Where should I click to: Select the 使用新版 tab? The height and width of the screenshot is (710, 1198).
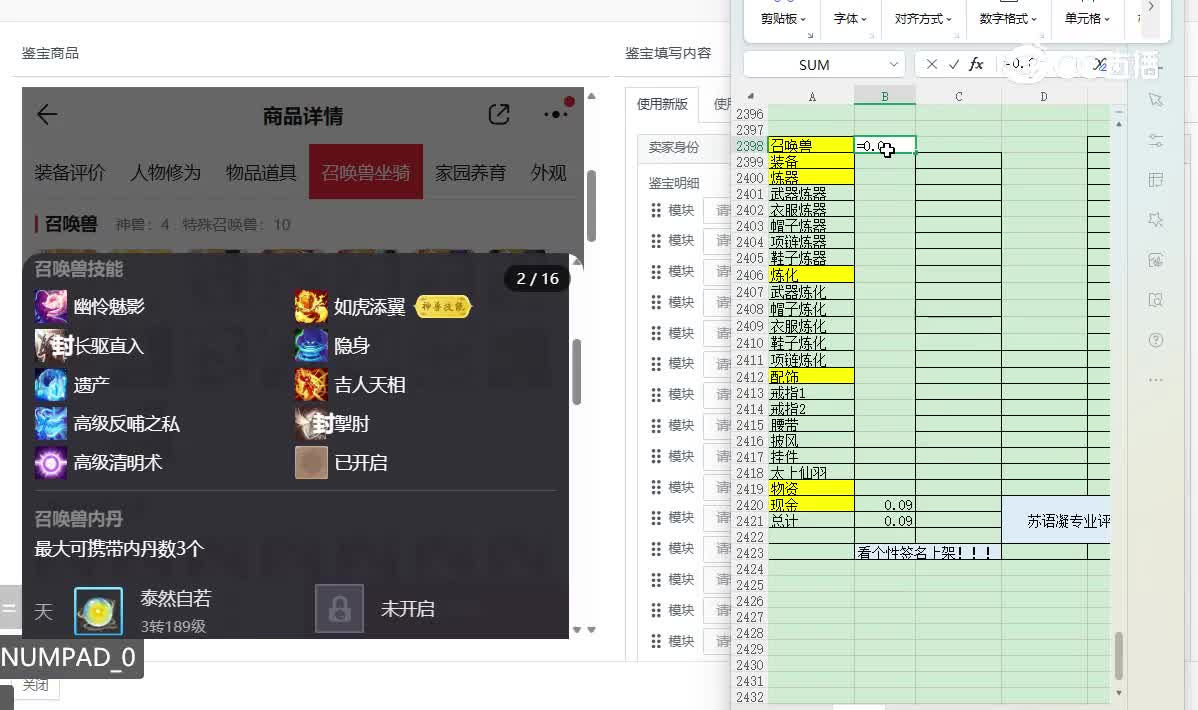coord(662,104)
